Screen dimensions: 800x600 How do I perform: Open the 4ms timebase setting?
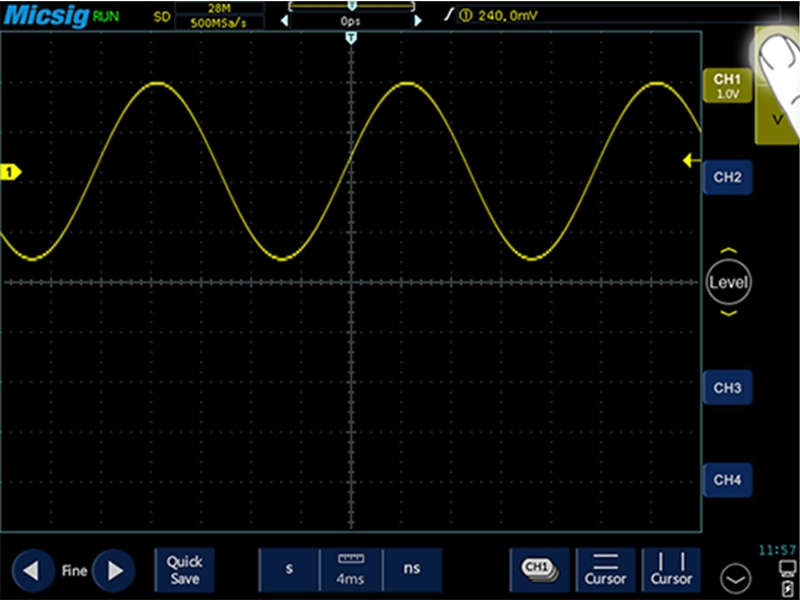click(x=350, y=570)
